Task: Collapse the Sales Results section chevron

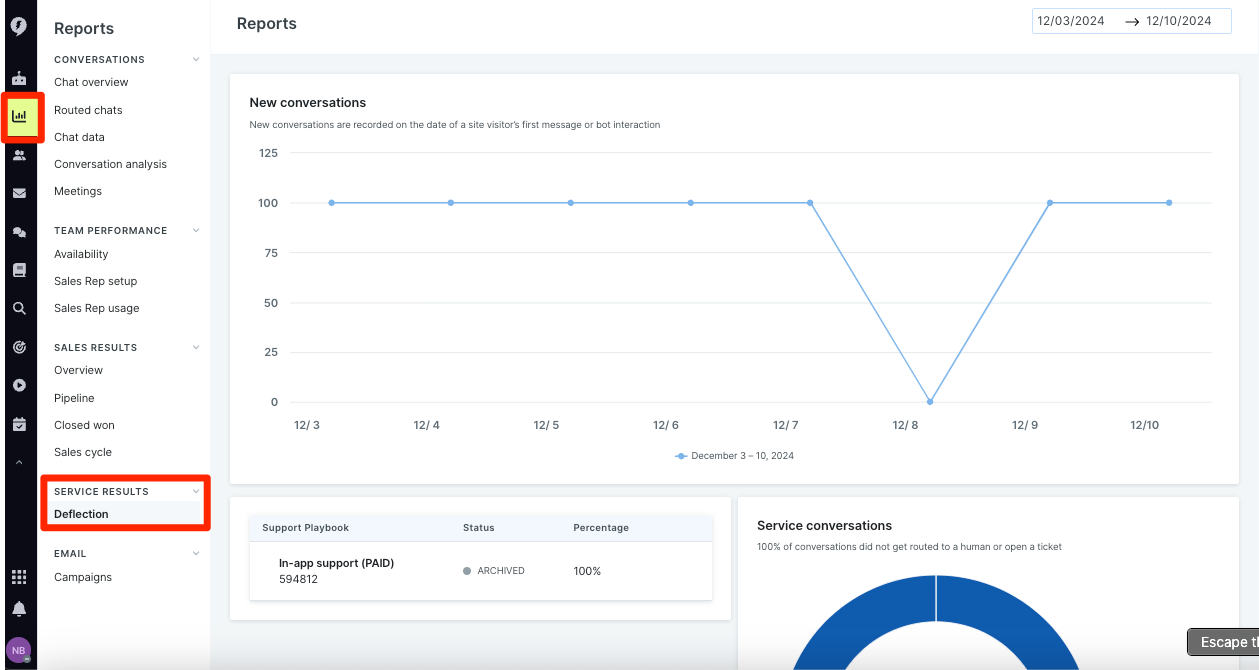Action: (x=196, y=348)
